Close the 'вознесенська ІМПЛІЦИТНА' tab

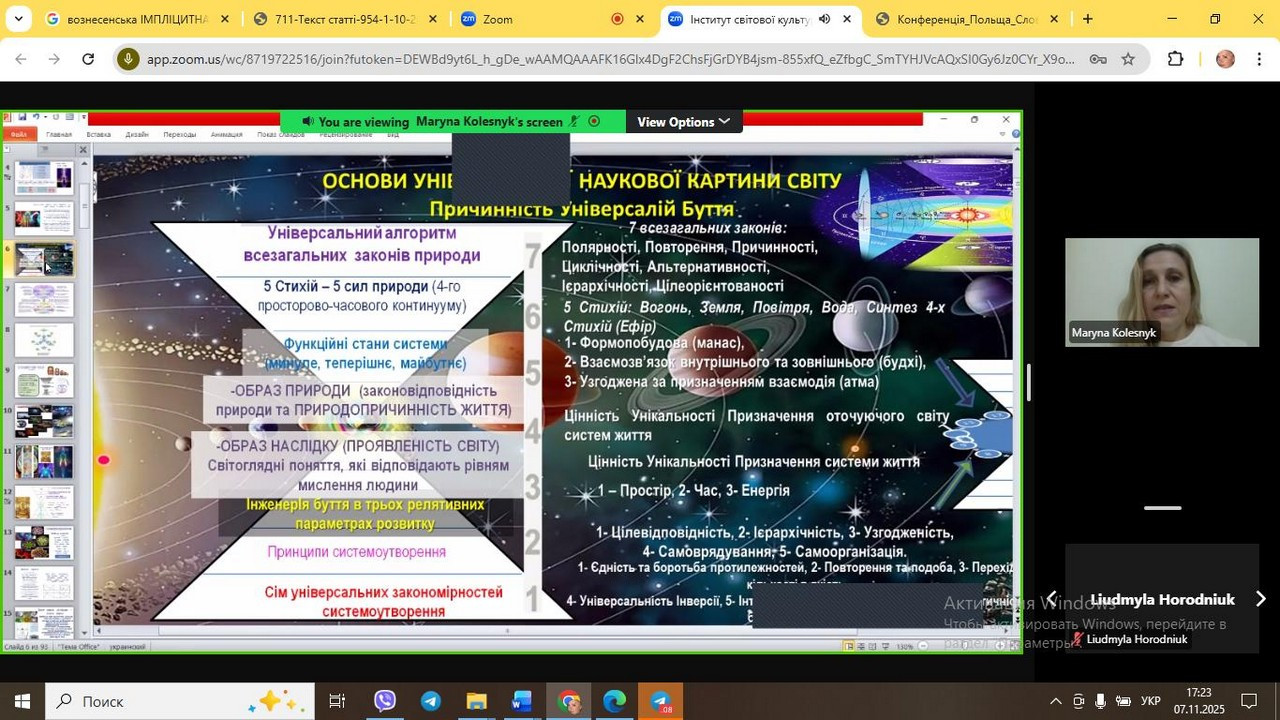point(224,19)
